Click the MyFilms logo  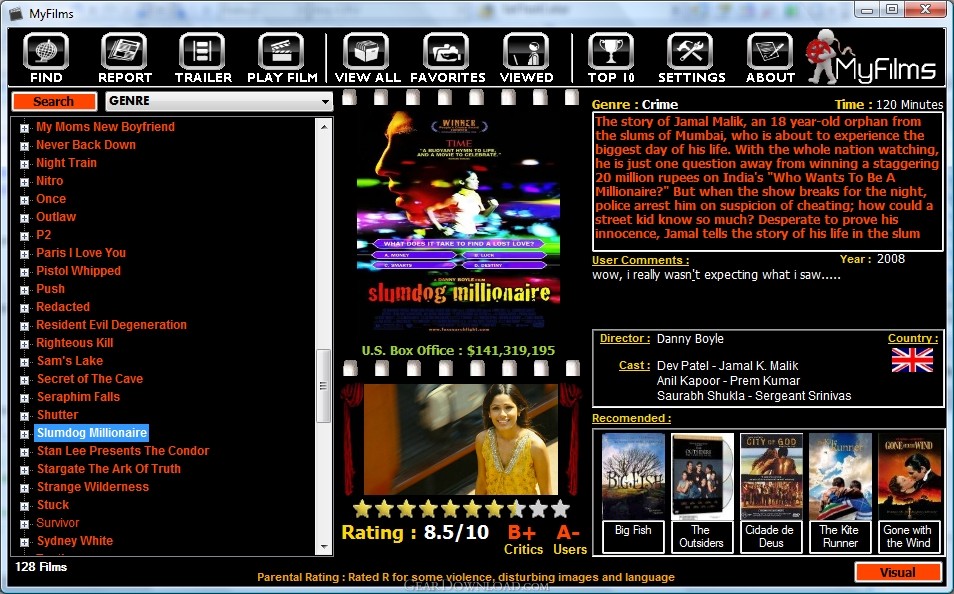pos(871,57)
